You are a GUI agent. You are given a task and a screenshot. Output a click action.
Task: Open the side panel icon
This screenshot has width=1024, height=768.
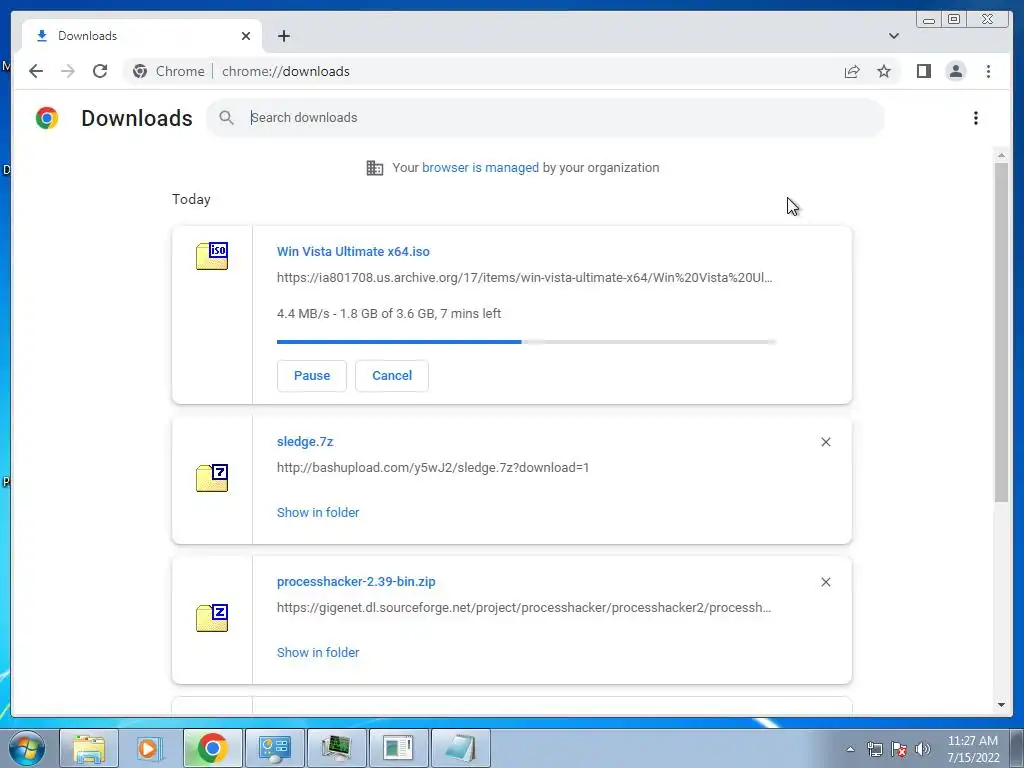pos(923,71)
